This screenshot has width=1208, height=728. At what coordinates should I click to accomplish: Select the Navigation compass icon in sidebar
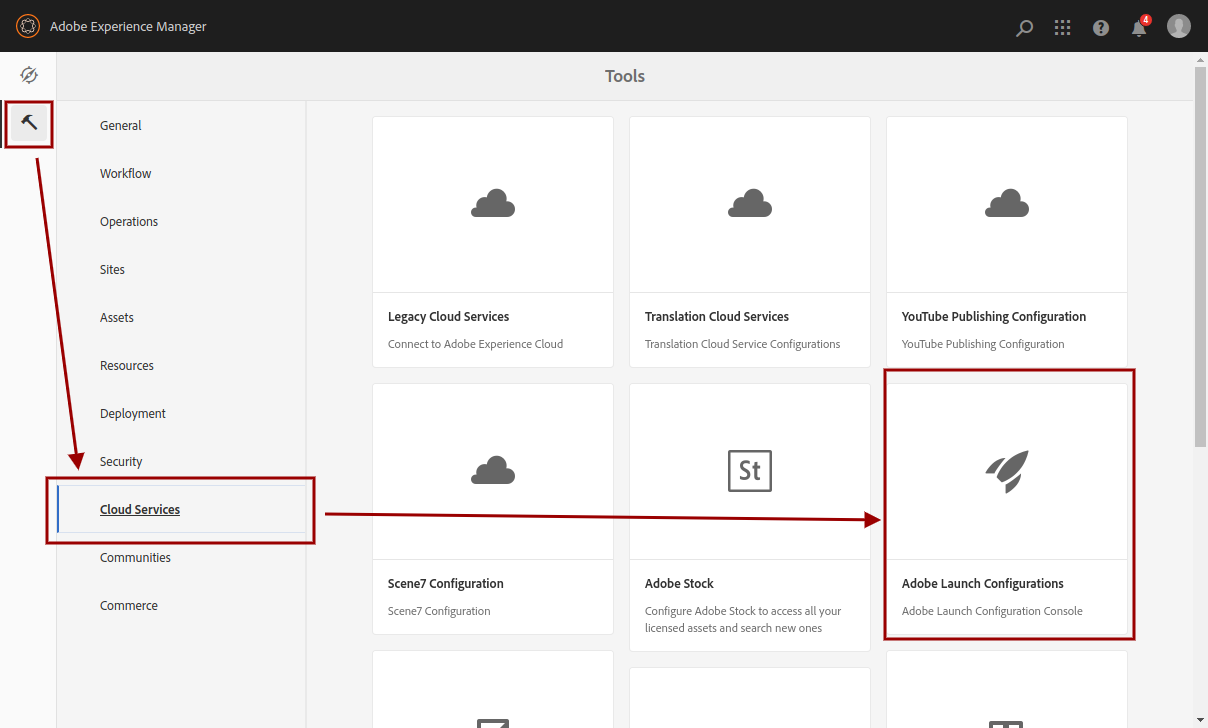[28, 75]
